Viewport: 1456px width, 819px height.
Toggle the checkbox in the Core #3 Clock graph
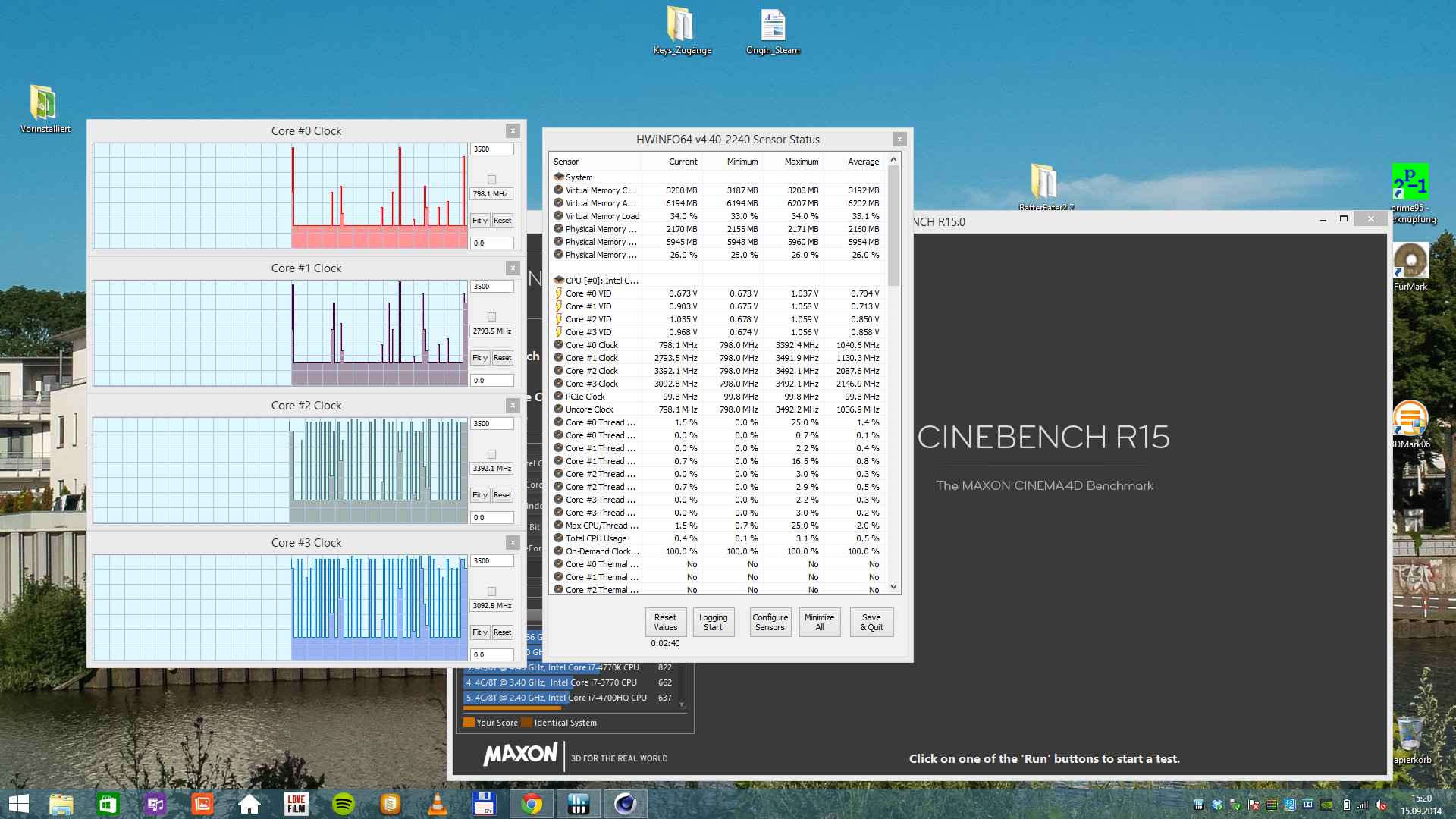click(x=491, y=591)
